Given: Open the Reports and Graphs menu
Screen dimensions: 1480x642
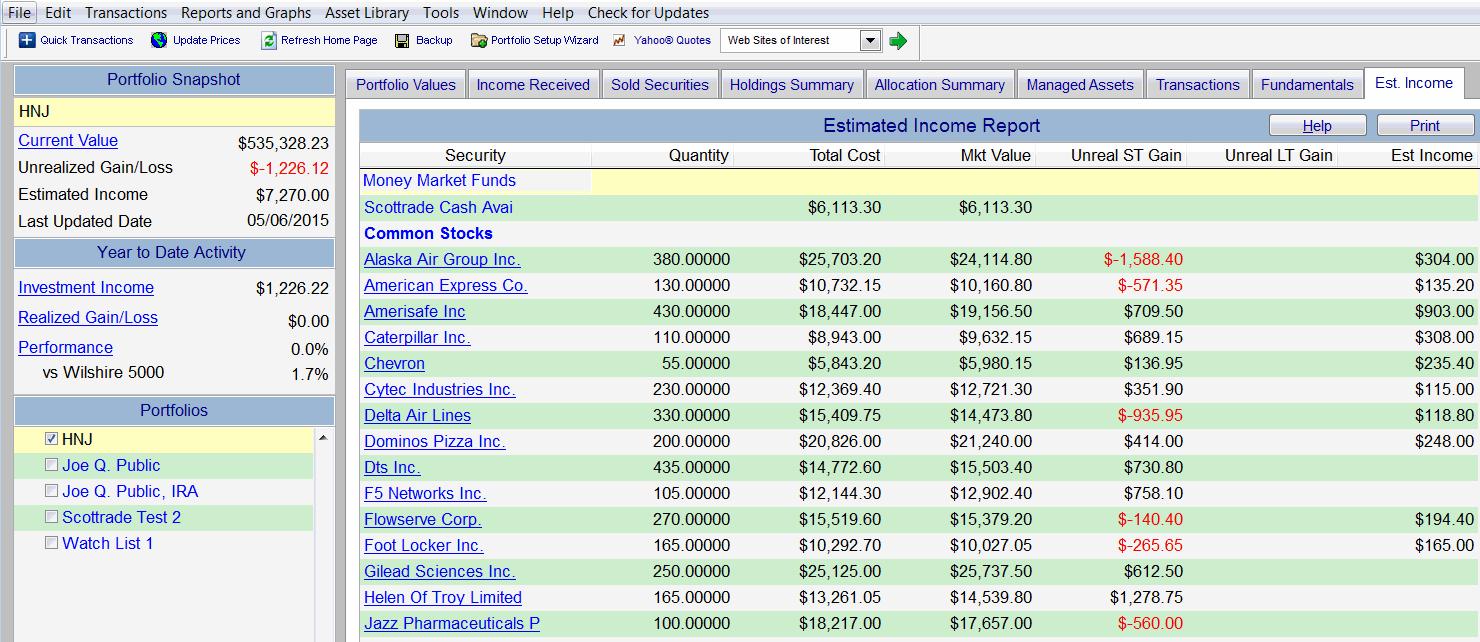Looking at the screenshot, I should pos(245,13).
